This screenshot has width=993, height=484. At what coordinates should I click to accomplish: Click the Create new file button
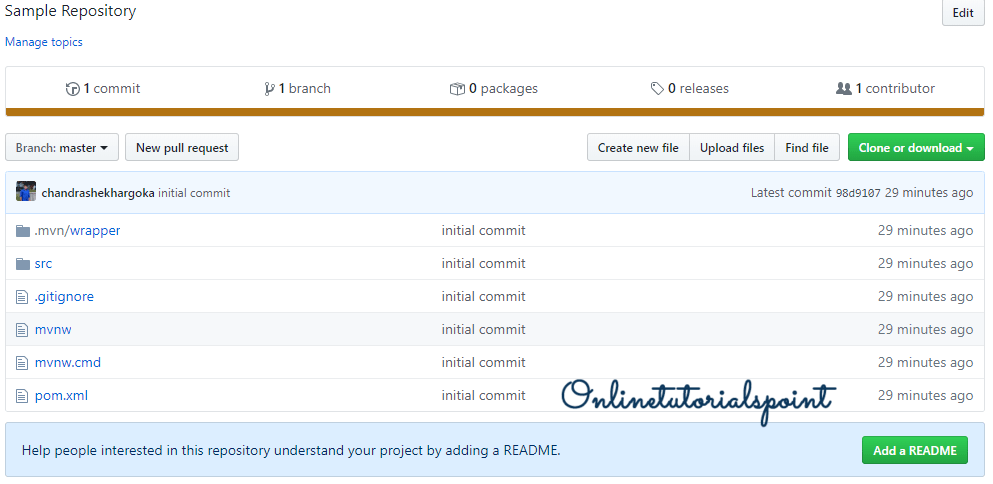pyautogui.click(x=638, y=148)
